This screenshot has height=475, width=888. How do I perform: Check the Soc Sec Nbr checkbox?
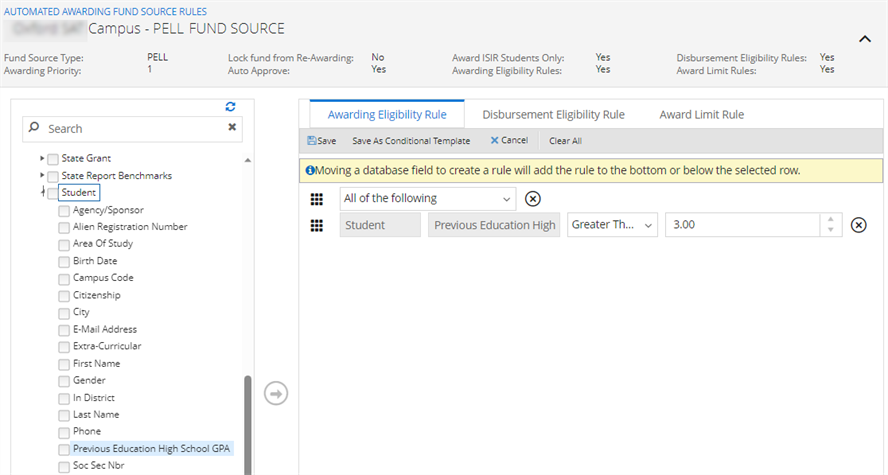point(64,467)
